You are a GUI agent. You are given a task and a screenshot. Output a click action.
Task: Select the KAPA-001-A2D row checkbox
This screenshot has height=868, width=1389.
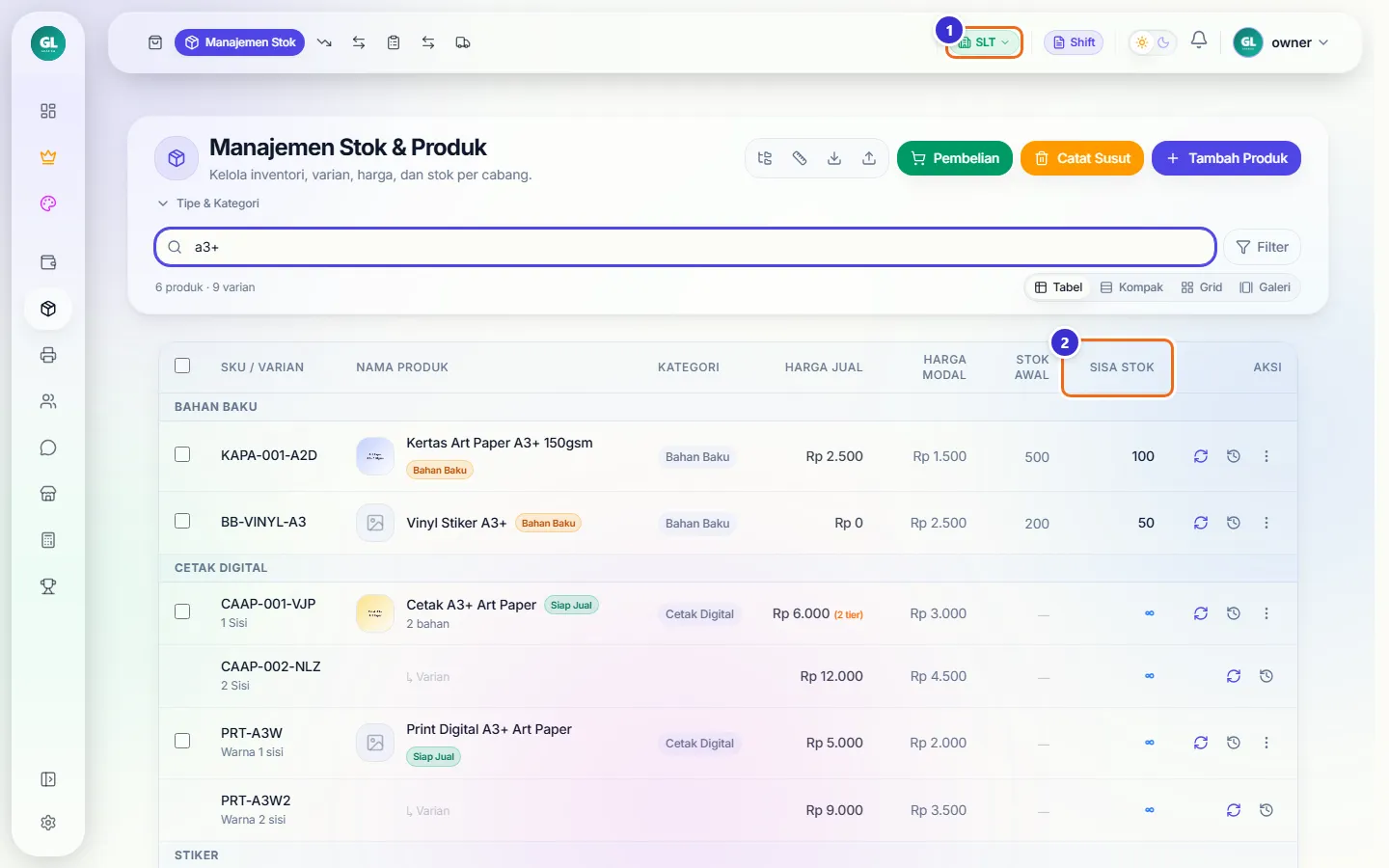182,454
